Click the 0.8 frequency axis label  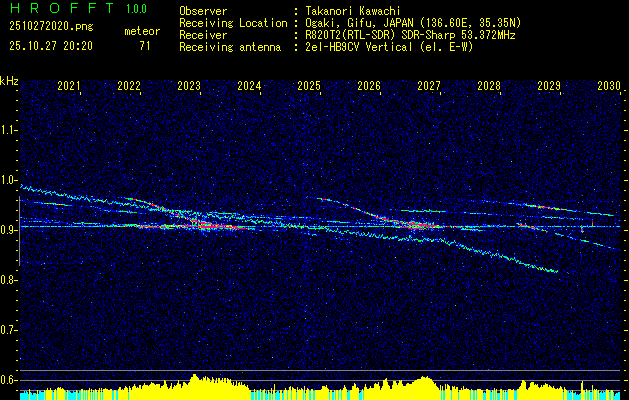9,280
